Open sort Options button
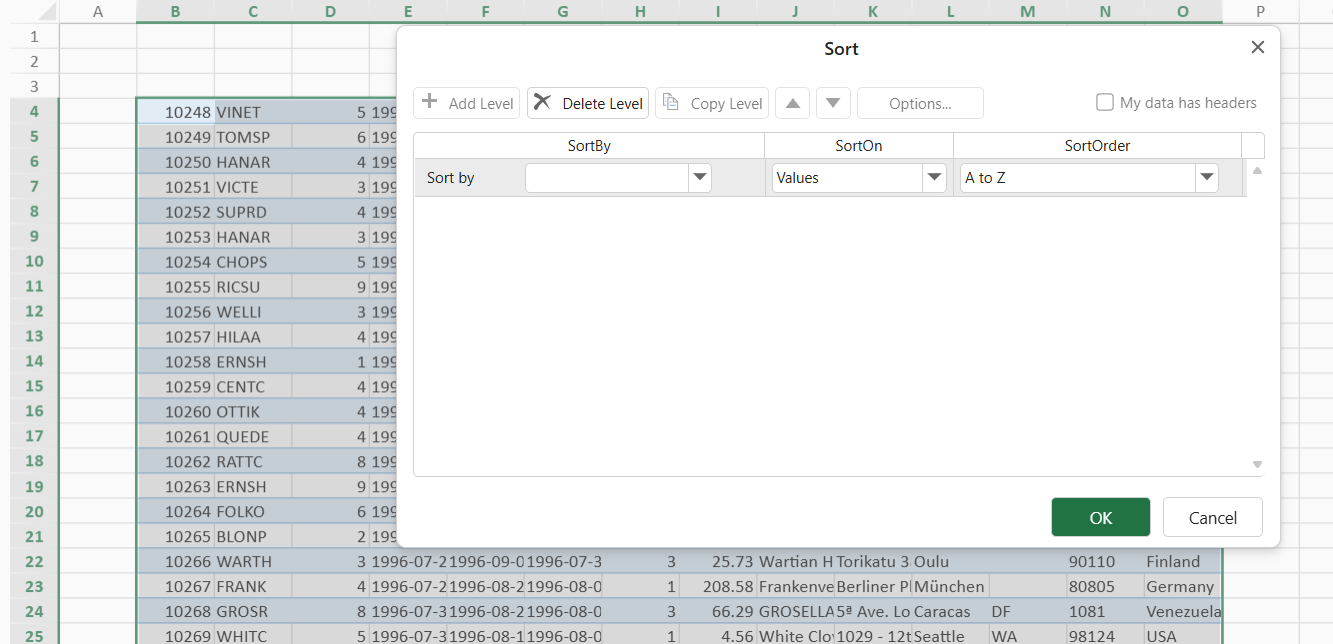 click(x=920, y=103)
